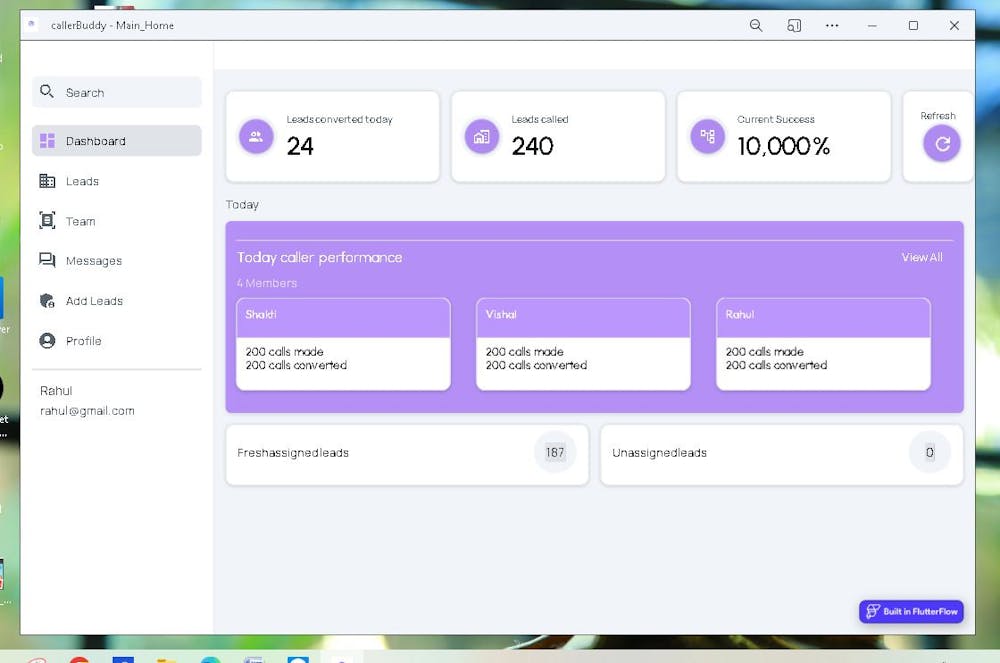Open View All caller performance
The width and height of the screenshot is (1000, 663).
922,258
